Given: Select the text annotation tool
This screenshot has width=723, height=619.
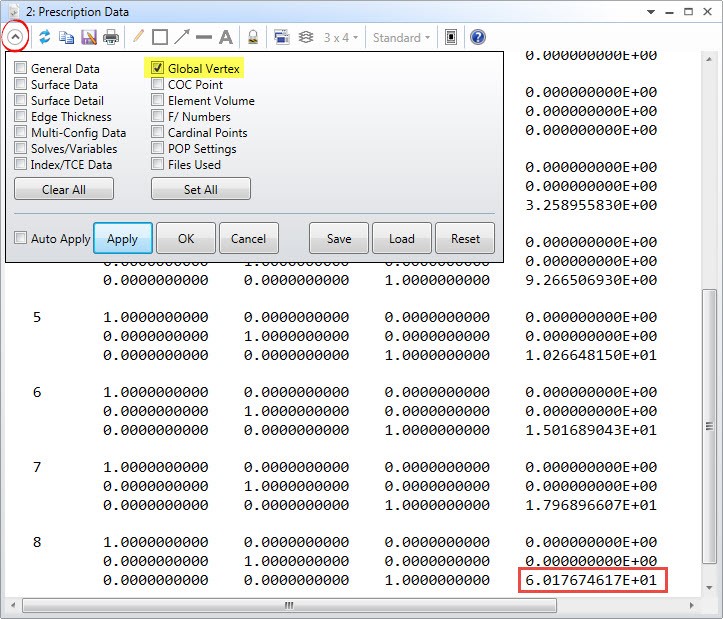Looking at the screenshot, I should (226, 37).
